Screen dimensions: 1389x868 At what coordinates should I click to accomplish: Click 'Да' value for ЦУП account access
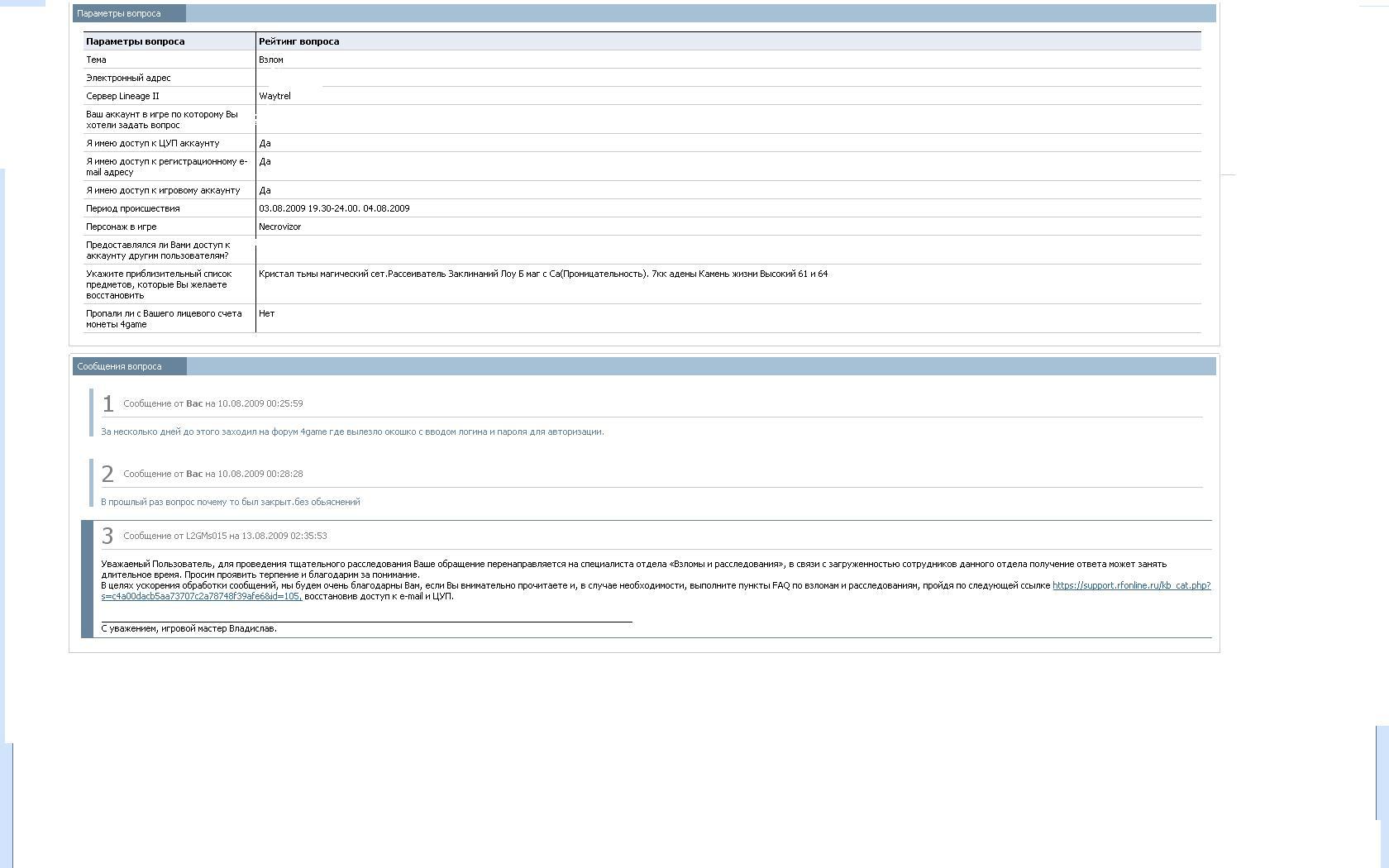[265, 143]
